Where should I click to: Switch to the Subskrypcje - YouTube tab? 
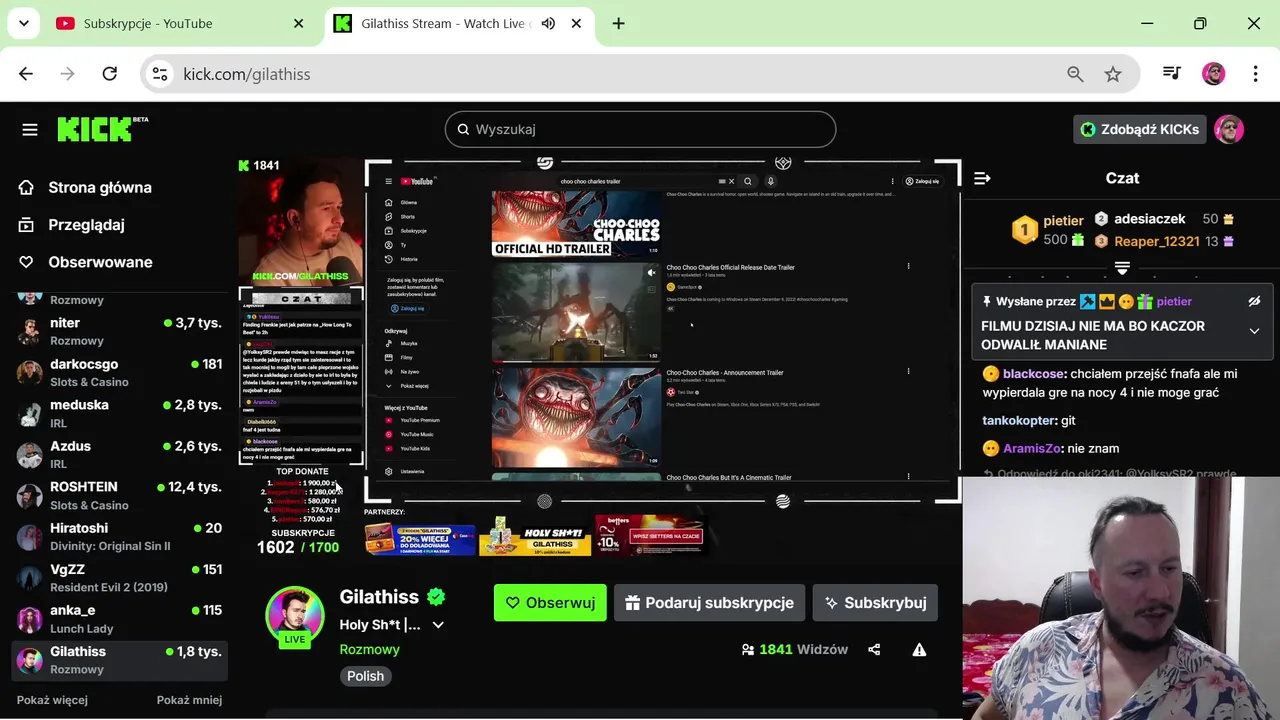[181, 23]
